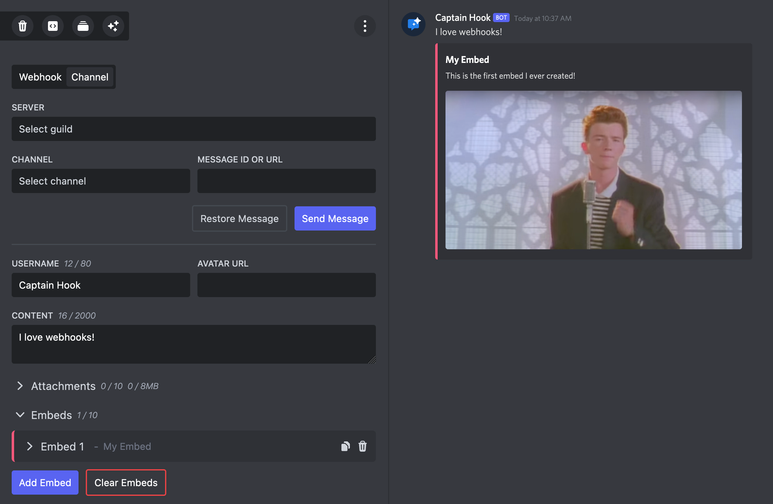Click 'I love webhooks!' preview message text

(x=469, y=32)
